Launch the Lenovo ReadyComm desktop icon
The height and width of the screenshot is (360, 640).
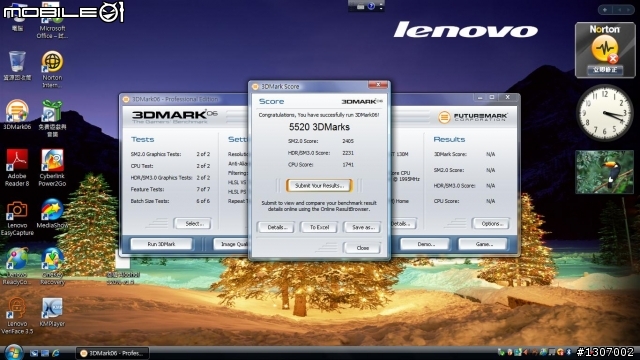click(17, 266)
